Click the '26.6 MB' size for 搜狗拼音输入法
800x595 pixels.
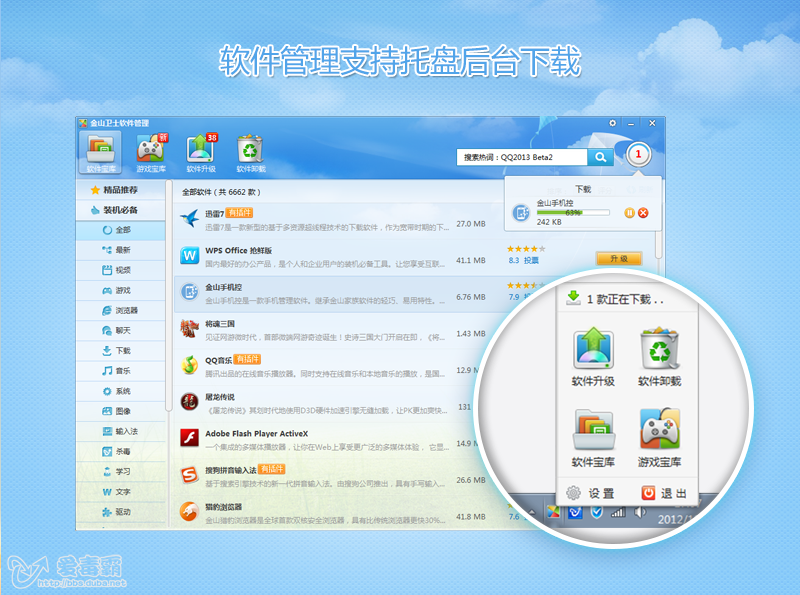pos(471,480)
